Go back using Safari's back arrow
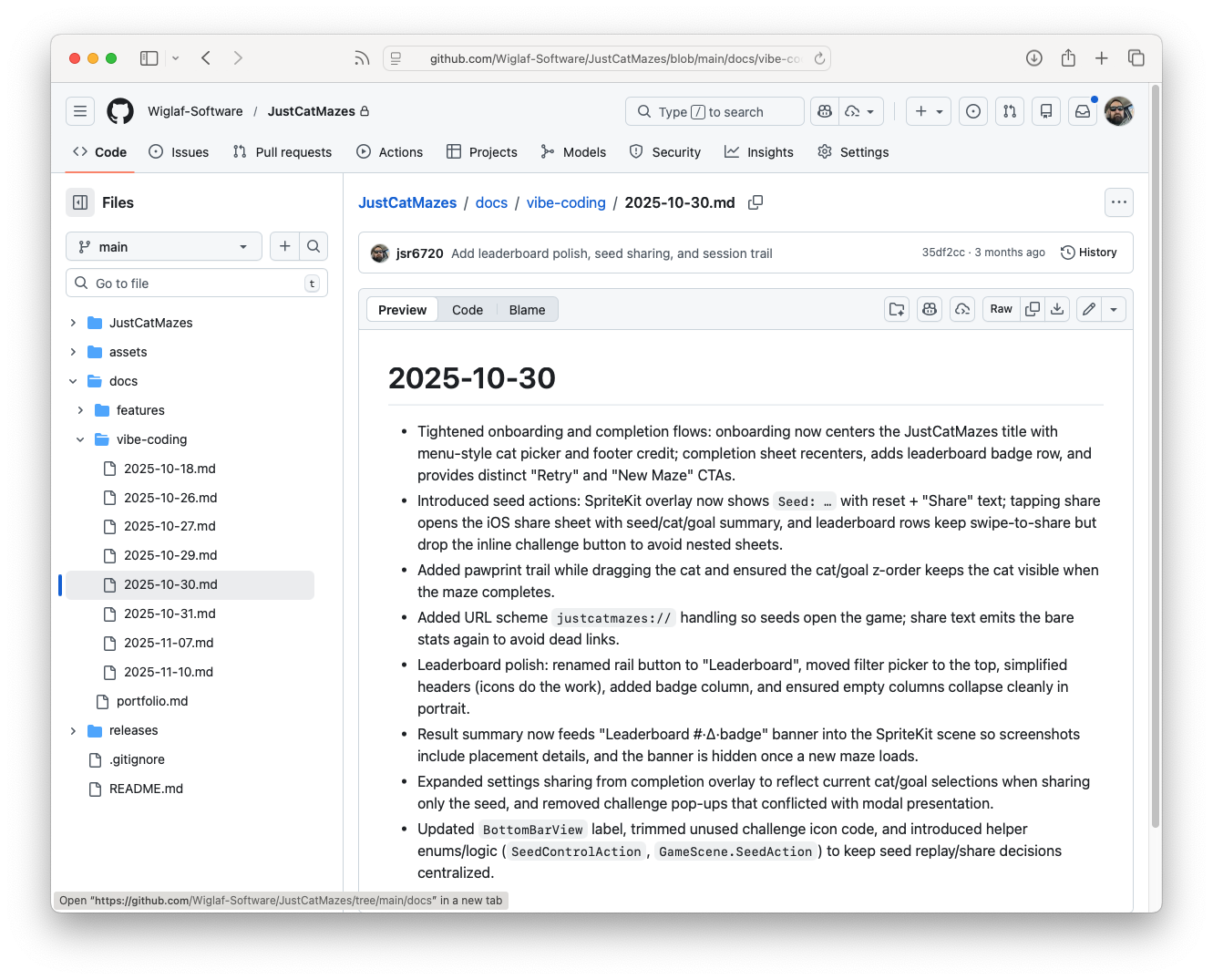This screenshot has width=1213, height=980. coord(205,57)
